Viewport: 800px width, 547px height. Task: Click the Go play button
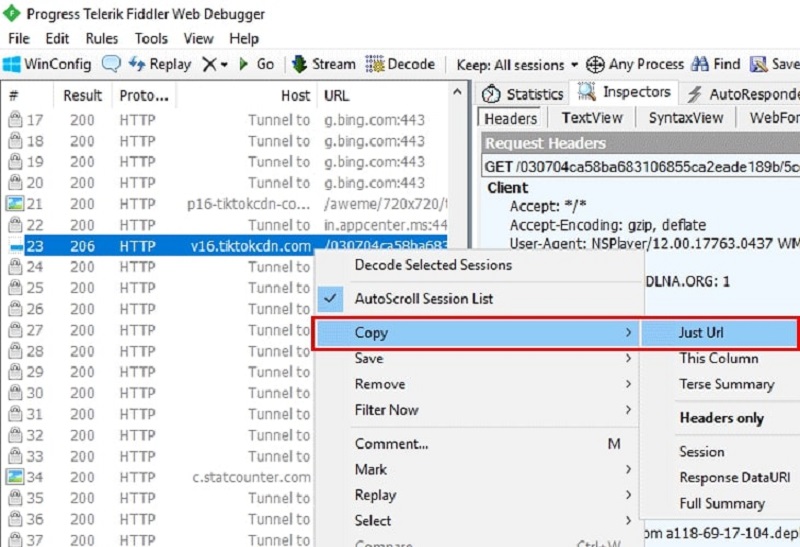click(256, 64)
